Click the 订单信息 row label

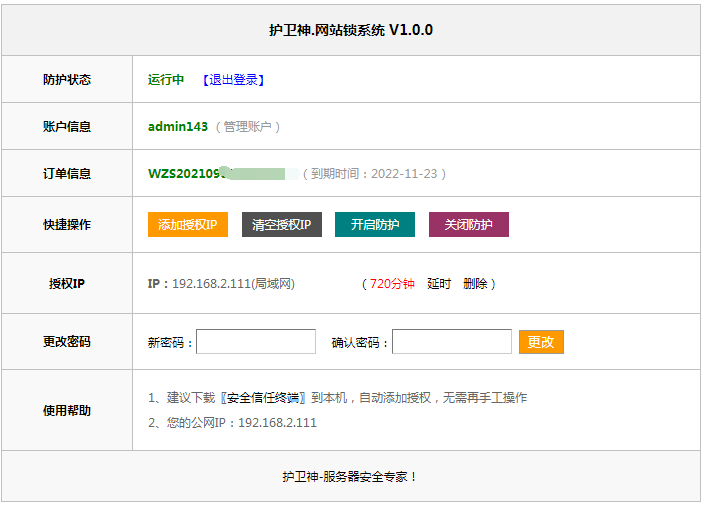[x=67, y=174]
